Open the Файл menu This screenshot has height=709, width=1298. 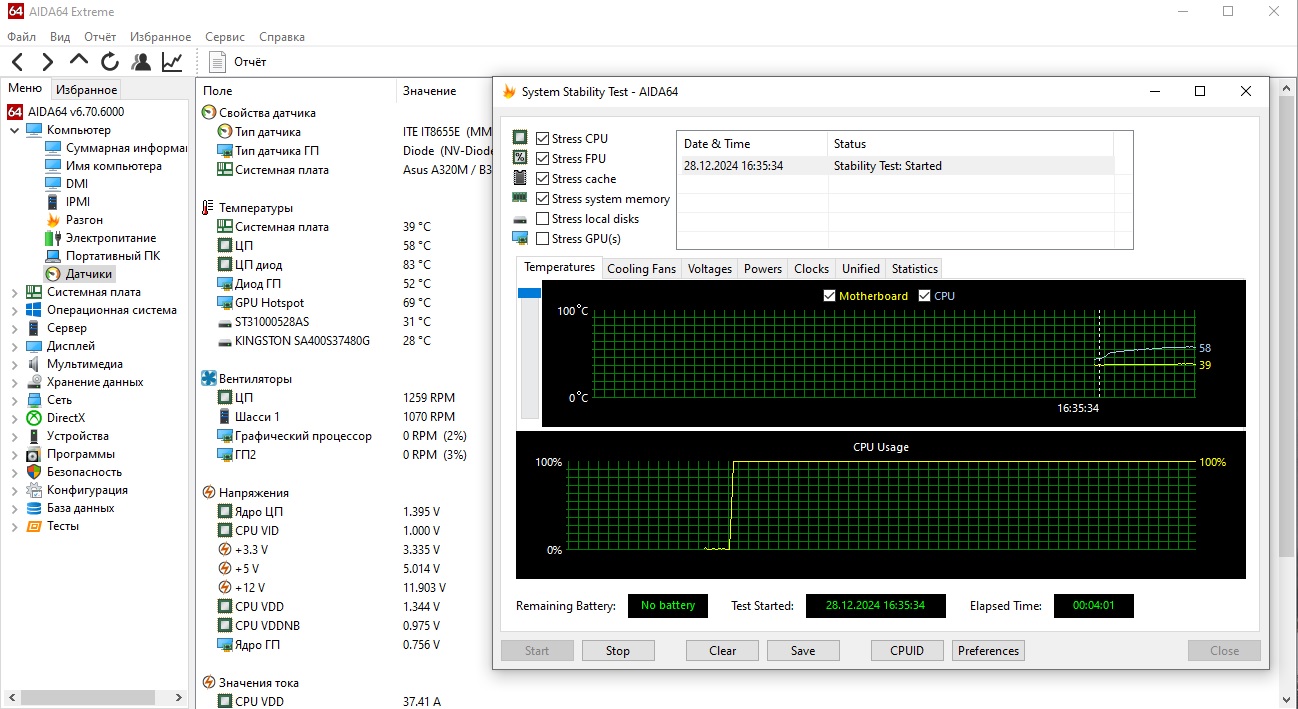pos(21,37)
